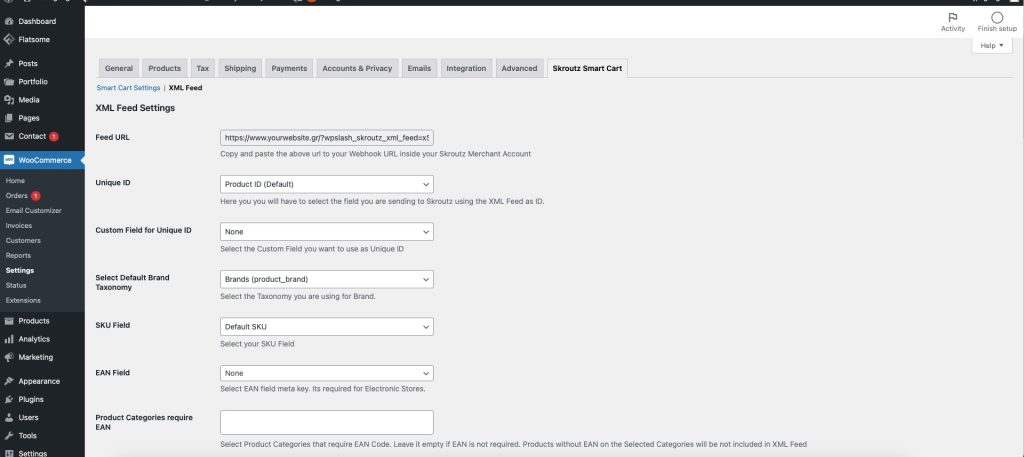
Task: Open Custom Field for Unique ID dropdown
Action: point(327,232)
